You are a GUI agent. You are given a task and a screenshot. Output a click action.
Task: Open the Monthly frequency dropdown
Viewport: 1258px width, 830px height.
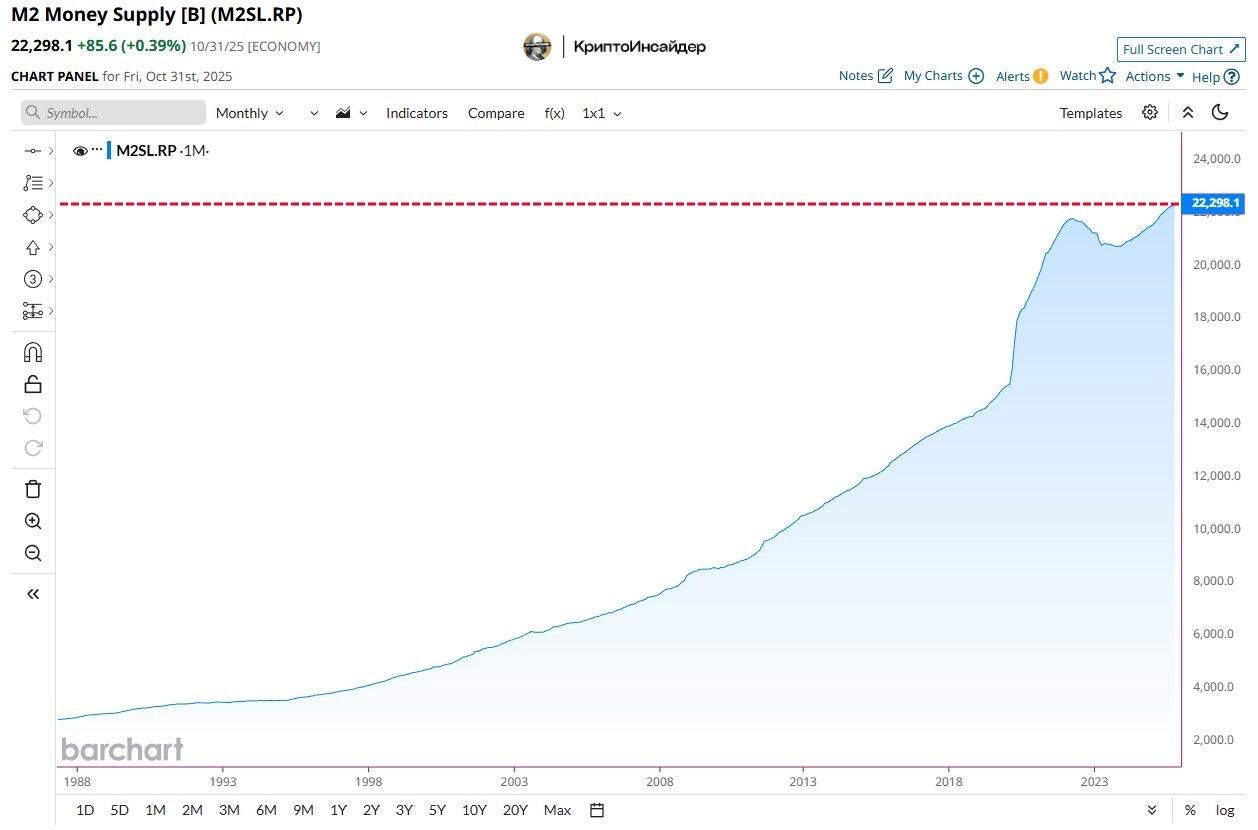pyautogui.click(x=249, y=113)
